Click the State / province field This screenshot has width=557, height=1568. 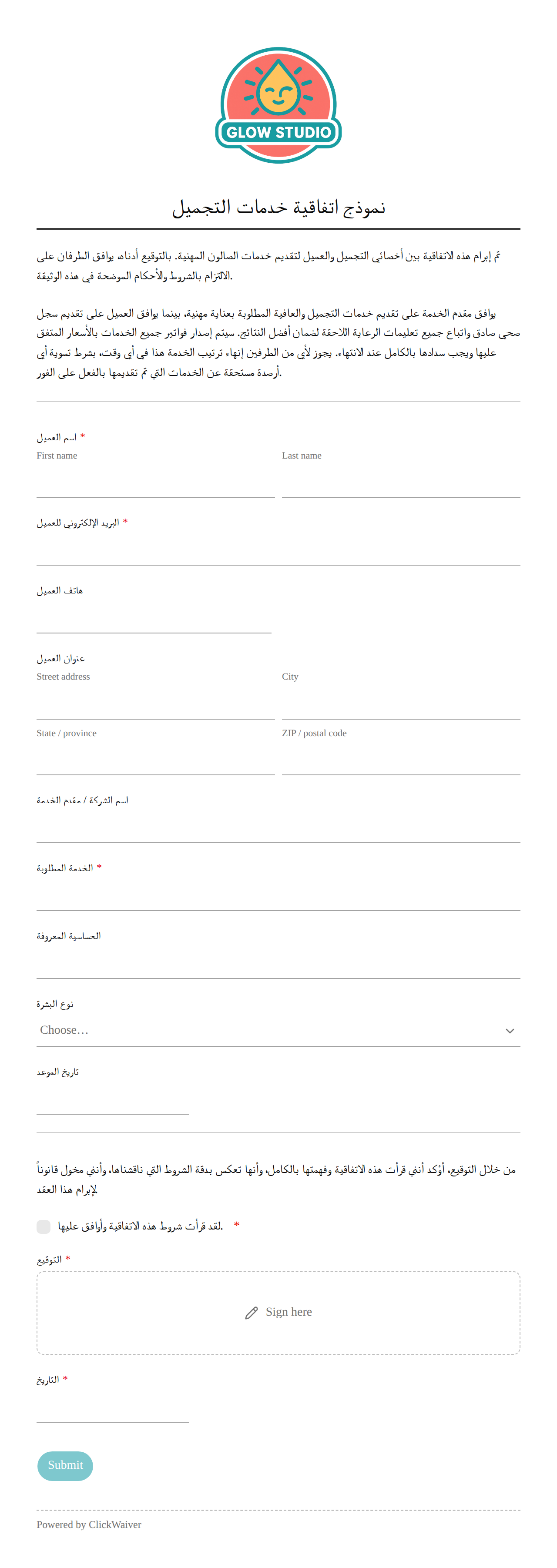156,759
